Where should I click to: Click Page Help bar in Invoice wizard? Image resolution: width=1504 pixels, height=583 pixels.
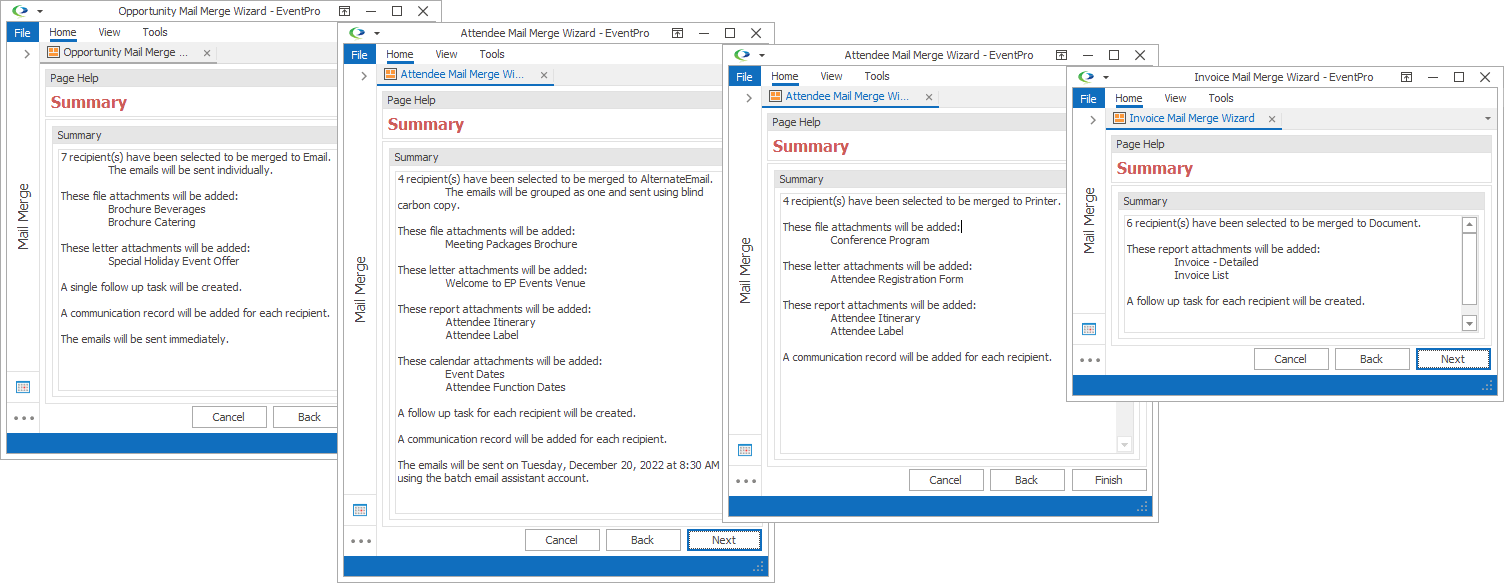coord(1300,144)
